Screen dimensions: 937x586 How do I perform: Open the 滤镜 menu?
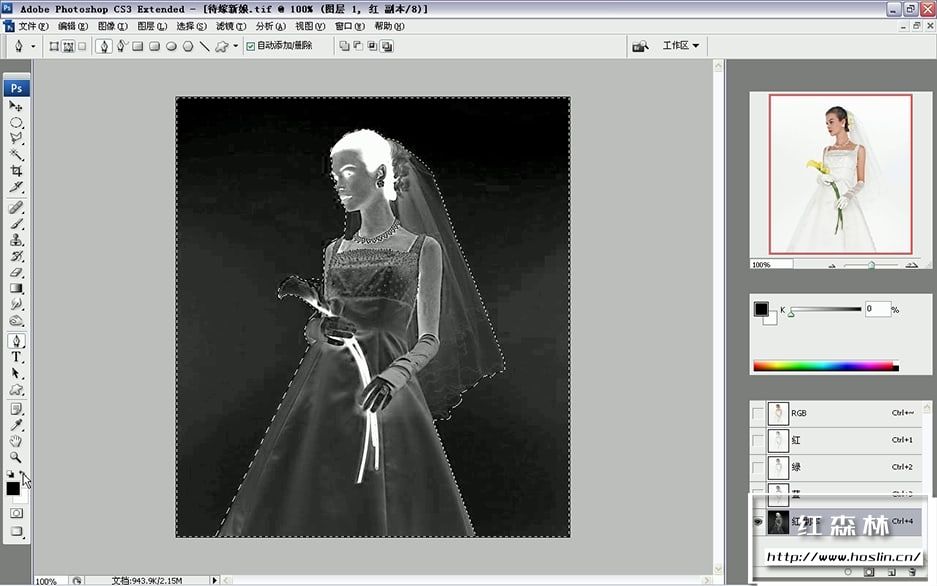(231, 26)
